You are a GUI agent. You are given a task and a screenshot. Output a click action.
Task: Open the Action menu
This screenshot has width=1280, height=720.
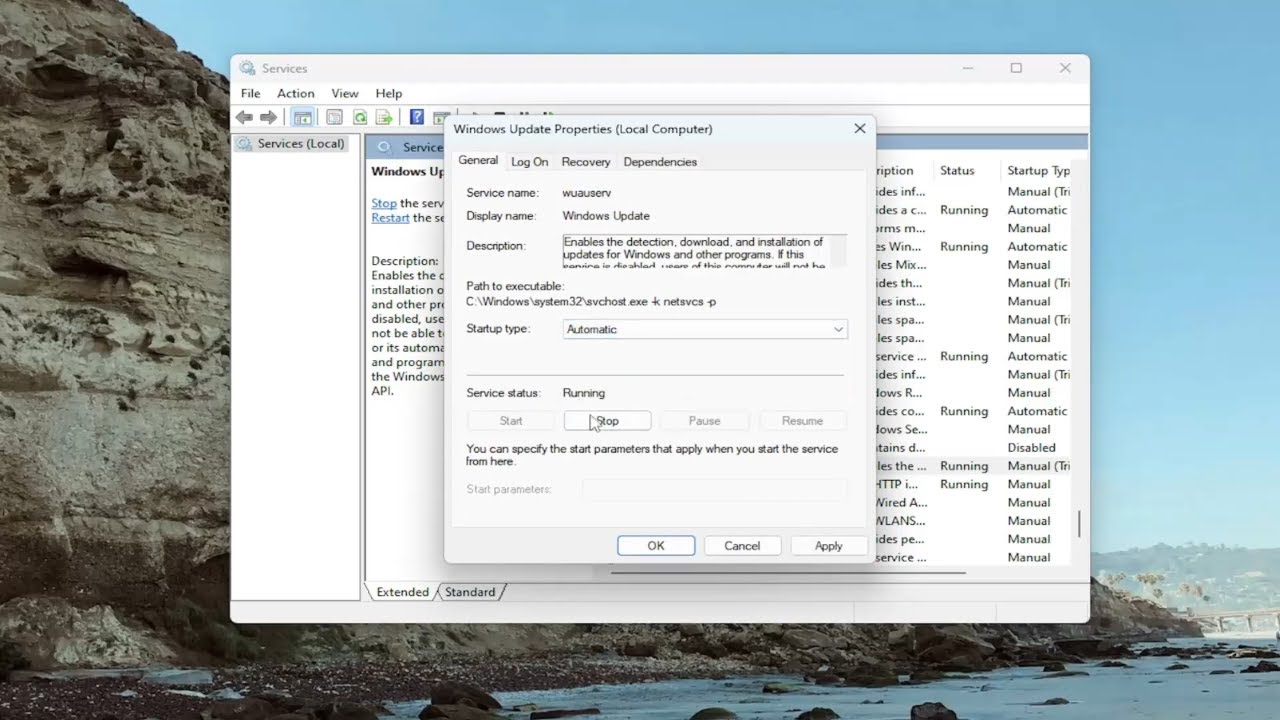[x=295, y=93]
